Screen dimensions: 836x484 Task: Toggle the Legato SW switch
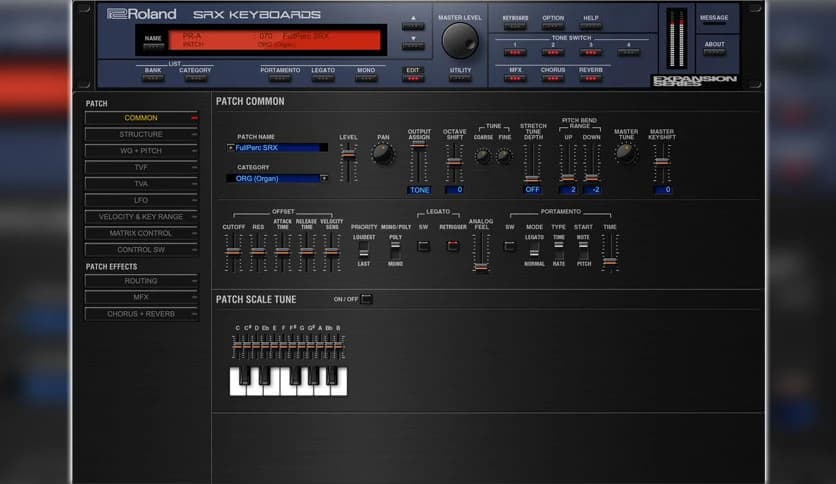pyautogui.click(x=423, y=246)
